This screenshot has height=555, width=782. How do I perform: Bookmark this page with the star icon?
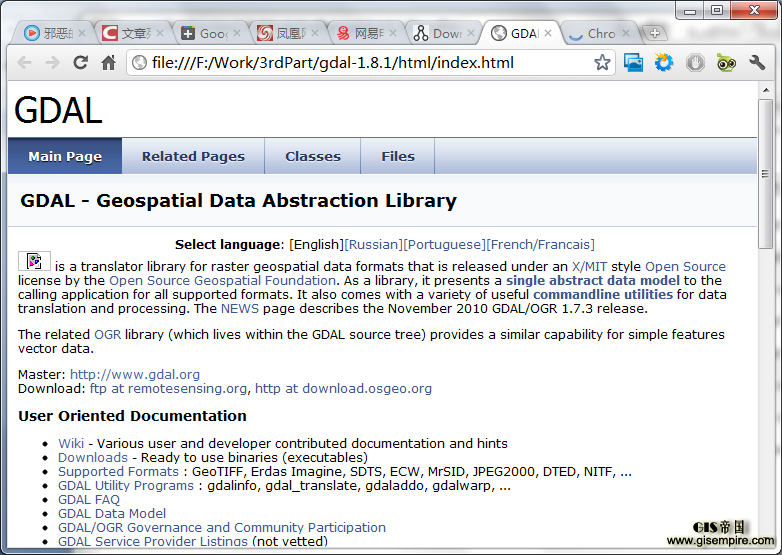(602, 62)
